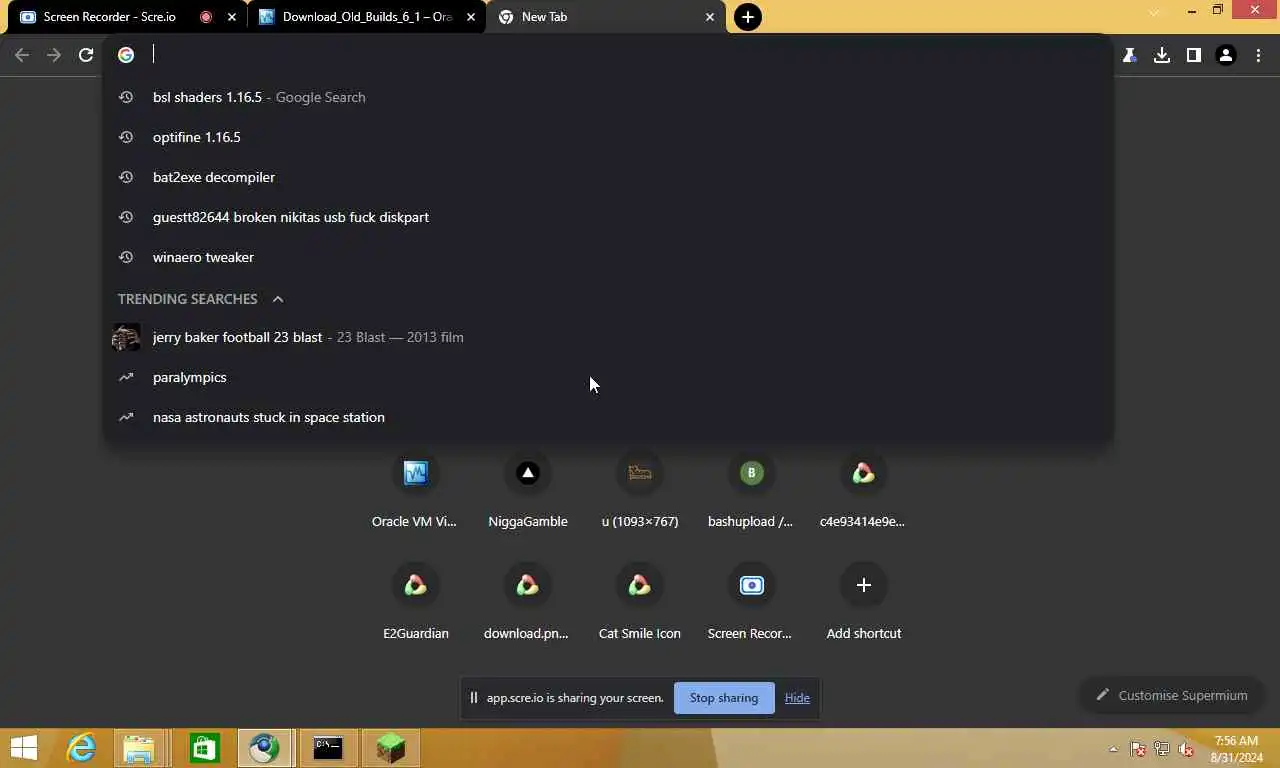Click the sharing bar drag handle
The width and height of the screenshot is (1280, 768).
pos(473,698)
